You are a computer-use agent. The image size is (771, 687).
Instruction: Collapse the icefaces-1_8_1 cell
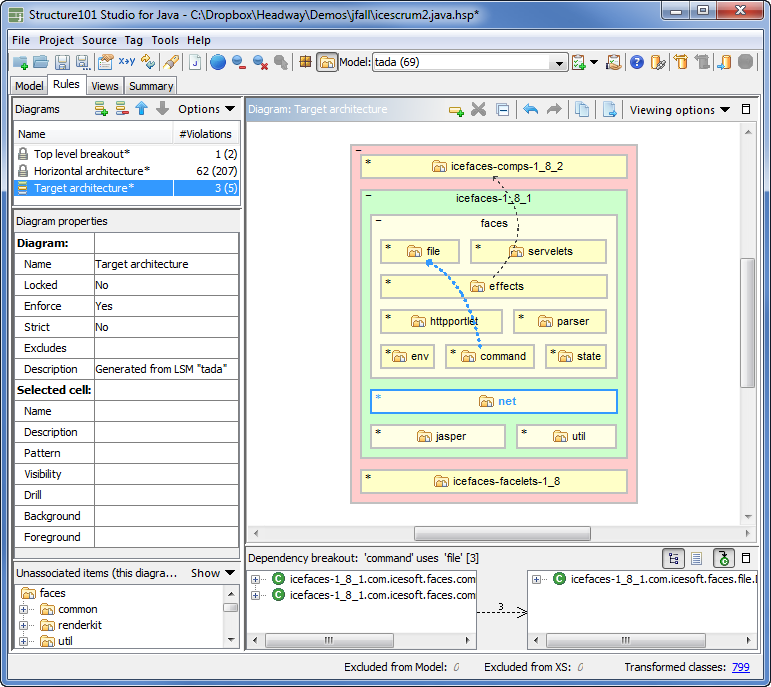tap(368, 196)
